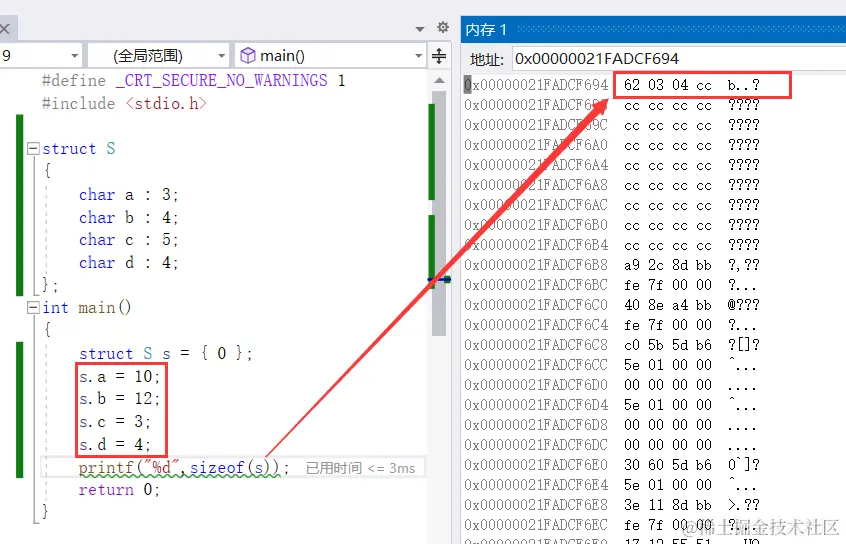Click the line char c : 5;

[x=128, y=240]
